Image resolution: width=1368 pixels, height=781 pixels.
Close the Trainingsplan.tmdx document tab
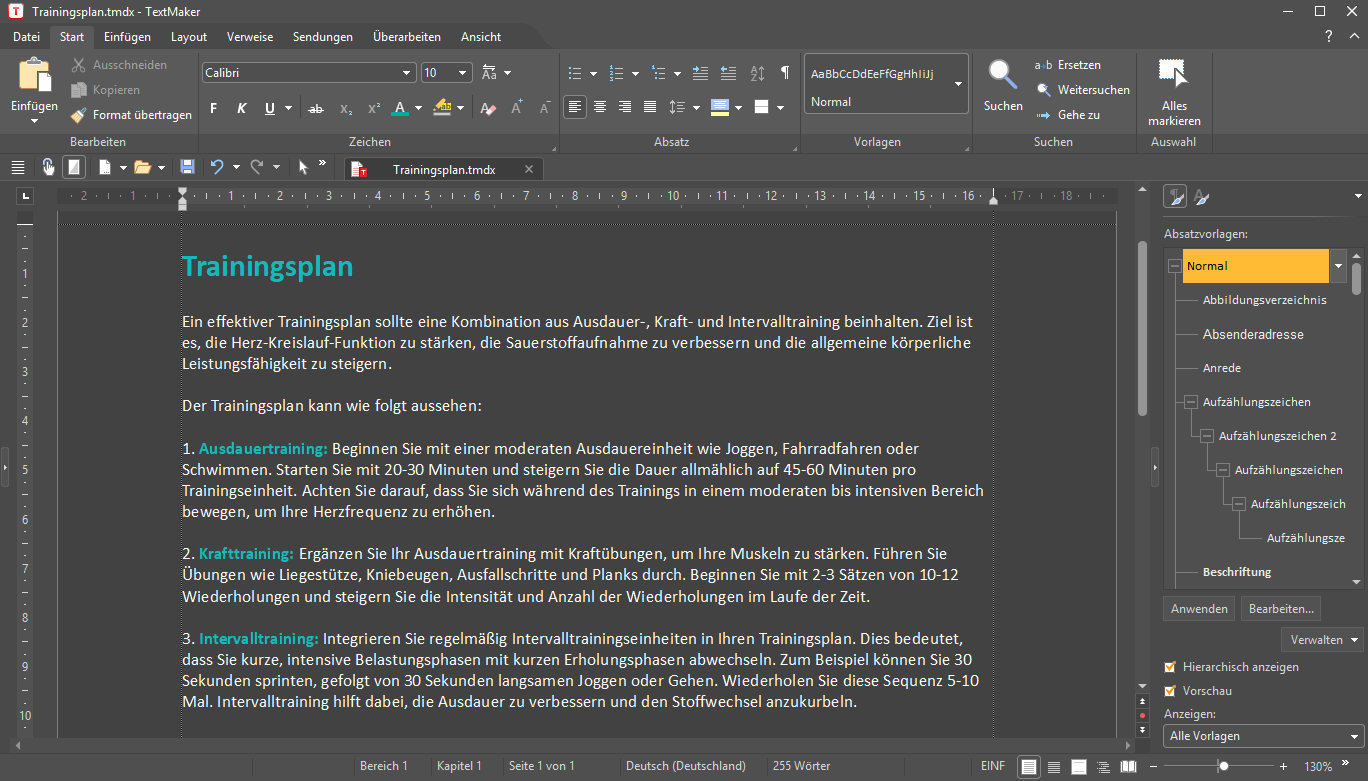coord(529,169)
